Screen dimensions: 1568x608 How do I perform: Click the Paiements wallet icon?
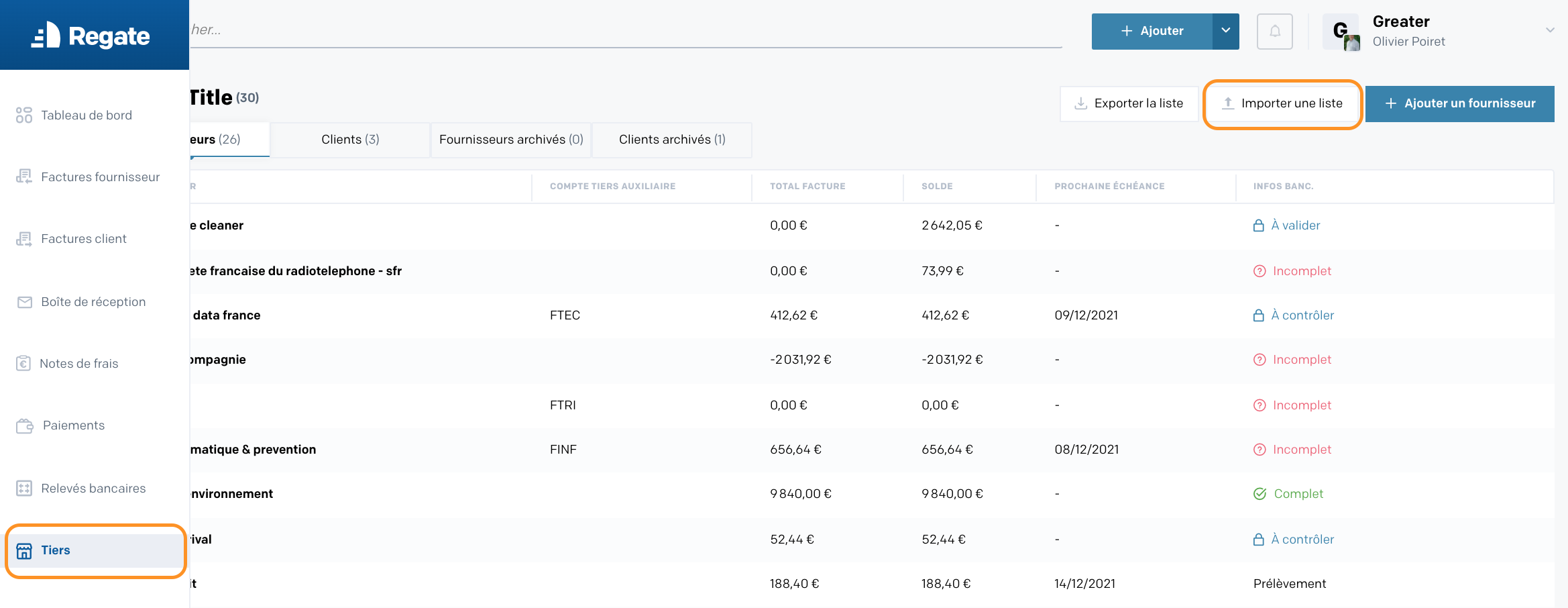(25, 425)
